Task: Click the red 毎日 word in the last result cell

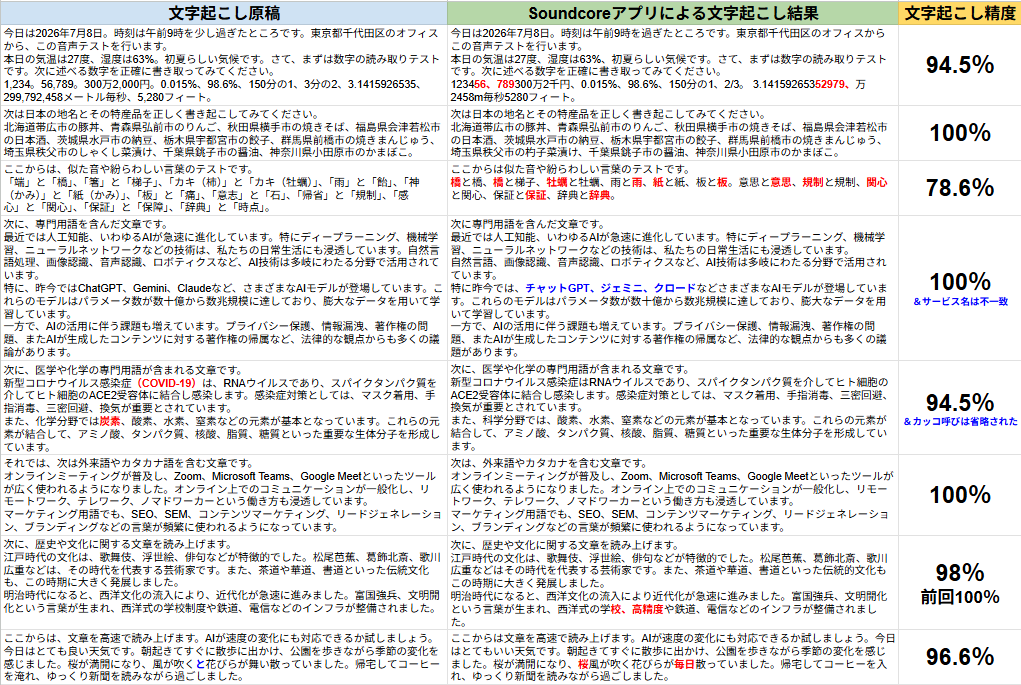Action: 685,664
